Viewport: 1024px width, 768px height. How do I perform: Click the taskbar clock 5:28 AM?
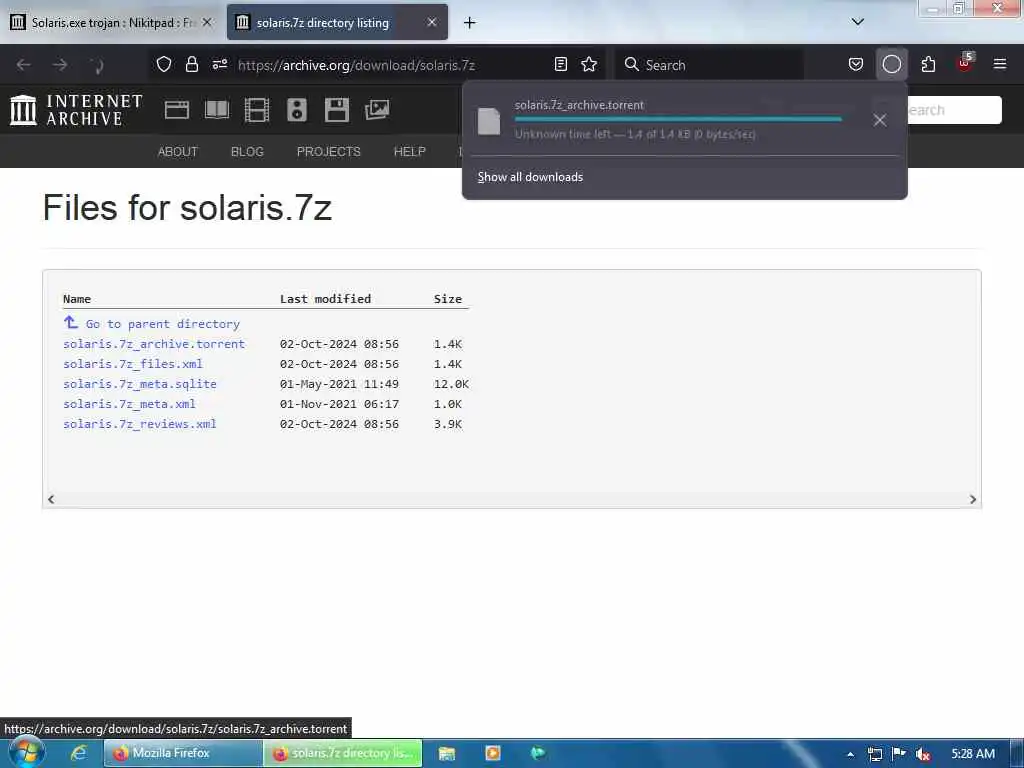pyautogui.click(x=973, y=754)
